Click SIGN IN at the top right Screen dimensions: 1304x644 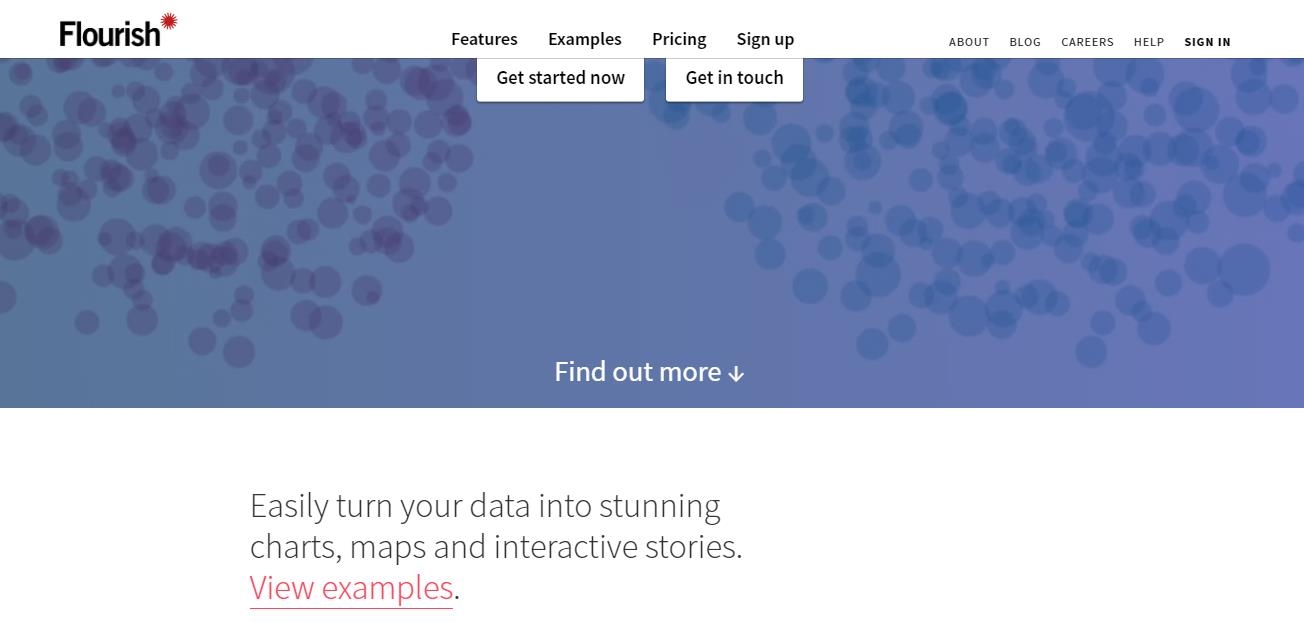coord(1207,42)
